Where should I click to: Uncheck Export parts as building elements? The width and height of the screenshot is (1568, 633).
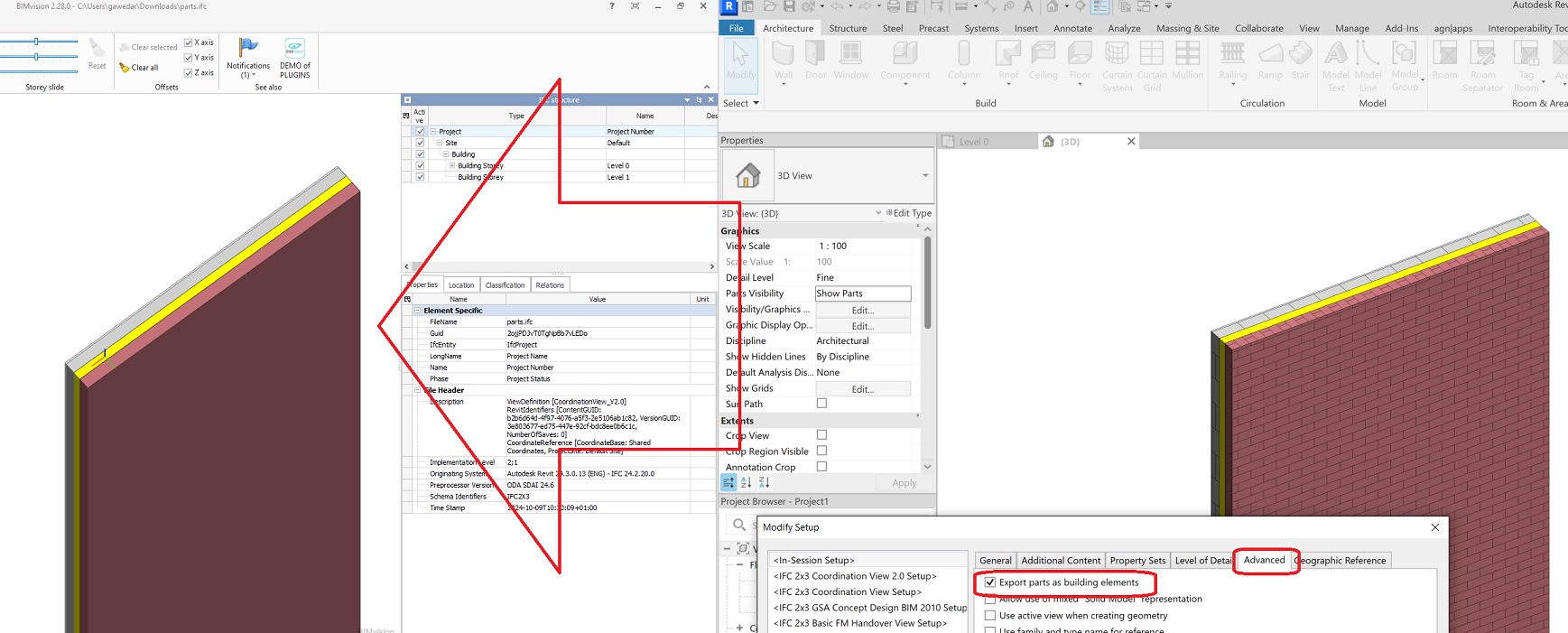click(990, 582)
